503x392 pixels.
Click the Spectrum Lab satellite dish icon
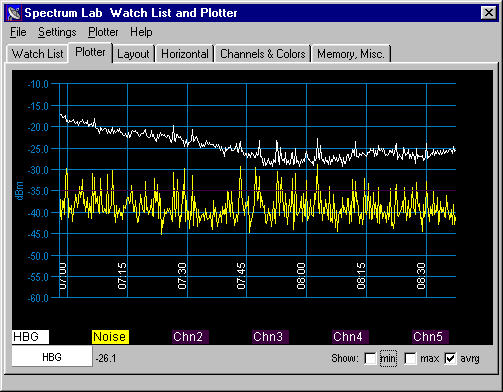(14, 13)
